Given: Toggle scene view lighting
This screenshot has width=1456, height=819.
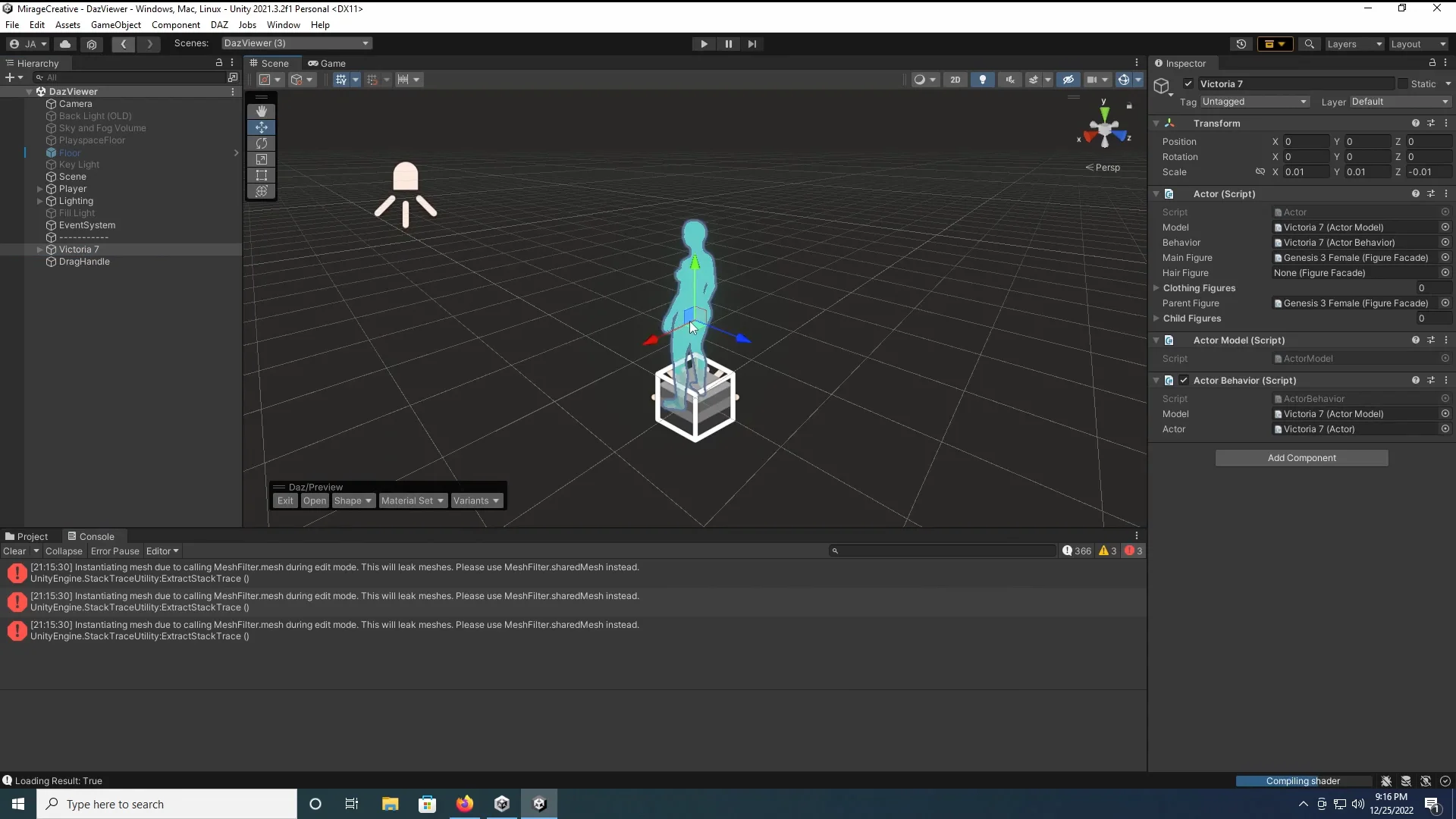Looking at the screenshot, I should pos(983,80).
